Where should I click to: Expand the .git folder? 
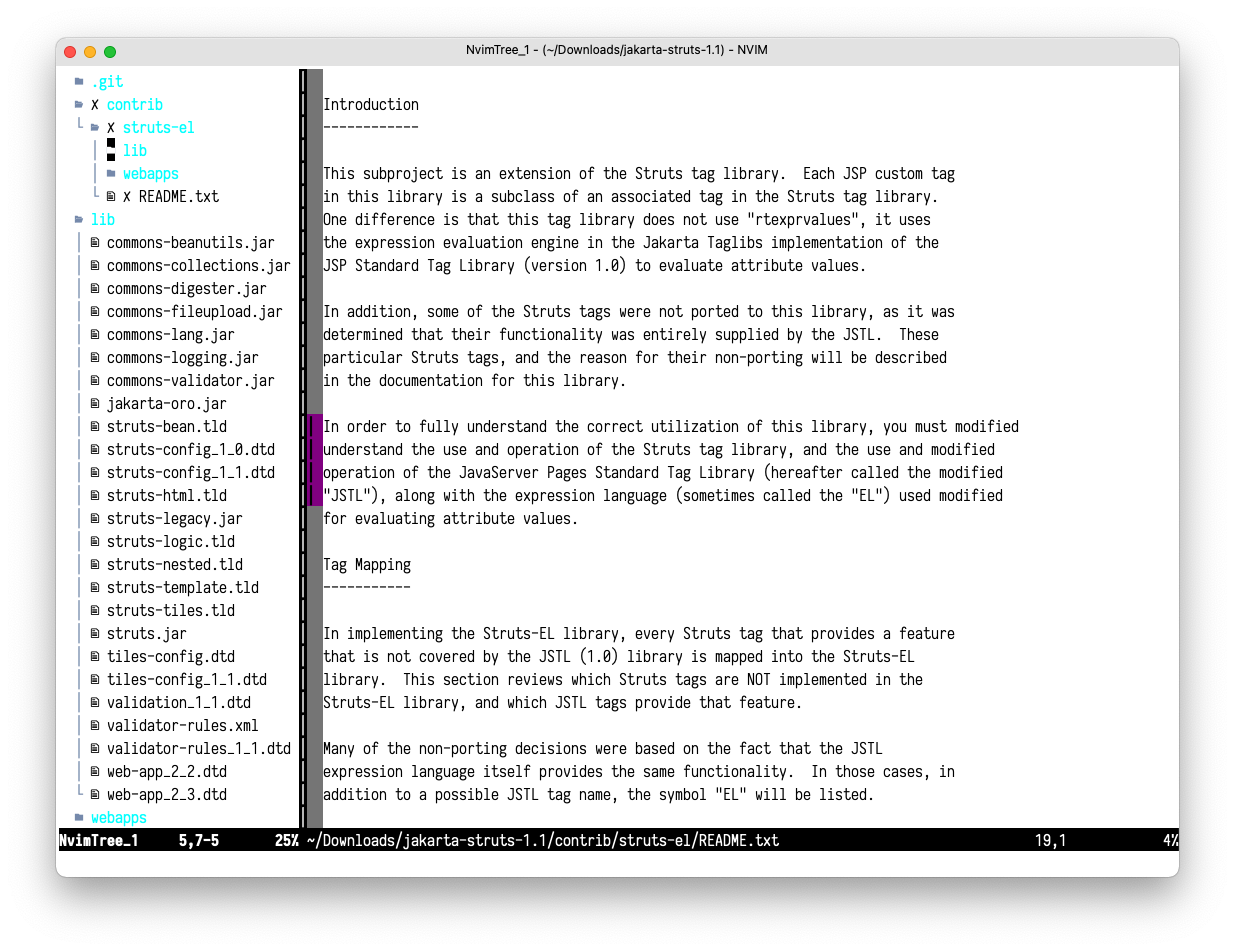click(x=107, y=82)
